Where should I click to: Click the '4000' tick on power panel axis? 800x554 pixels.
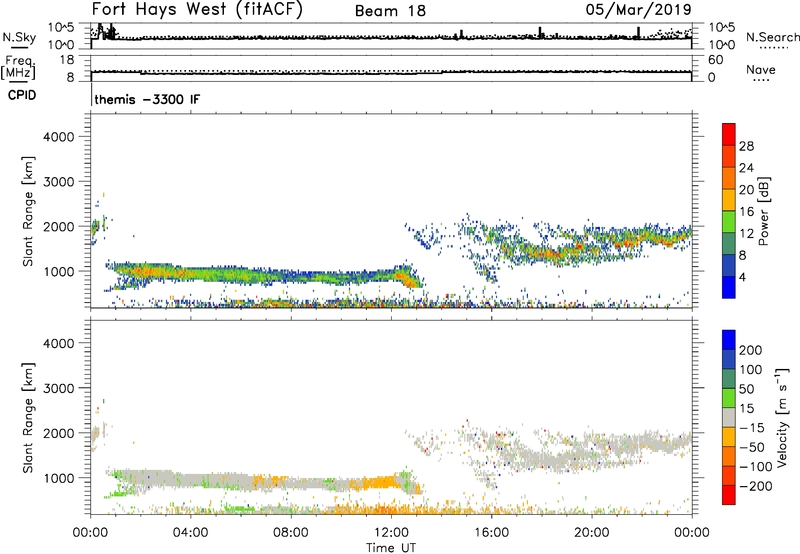[58, 137]
